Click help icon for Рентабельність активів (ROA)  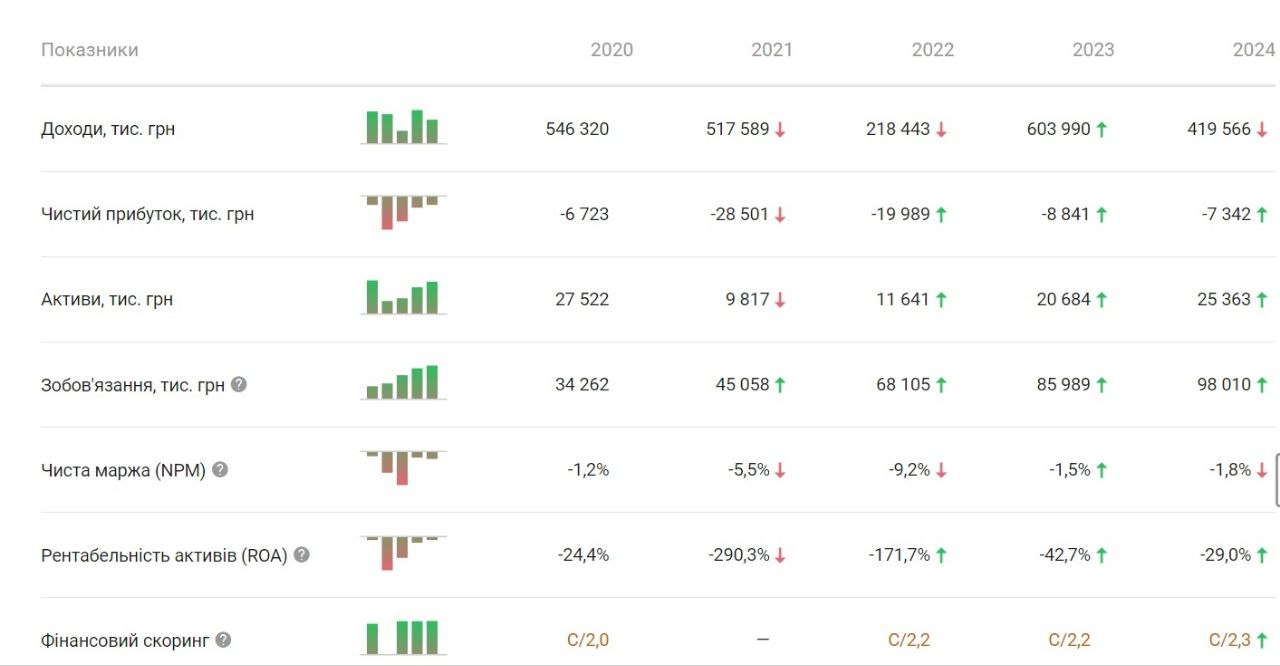coord(301,554)
